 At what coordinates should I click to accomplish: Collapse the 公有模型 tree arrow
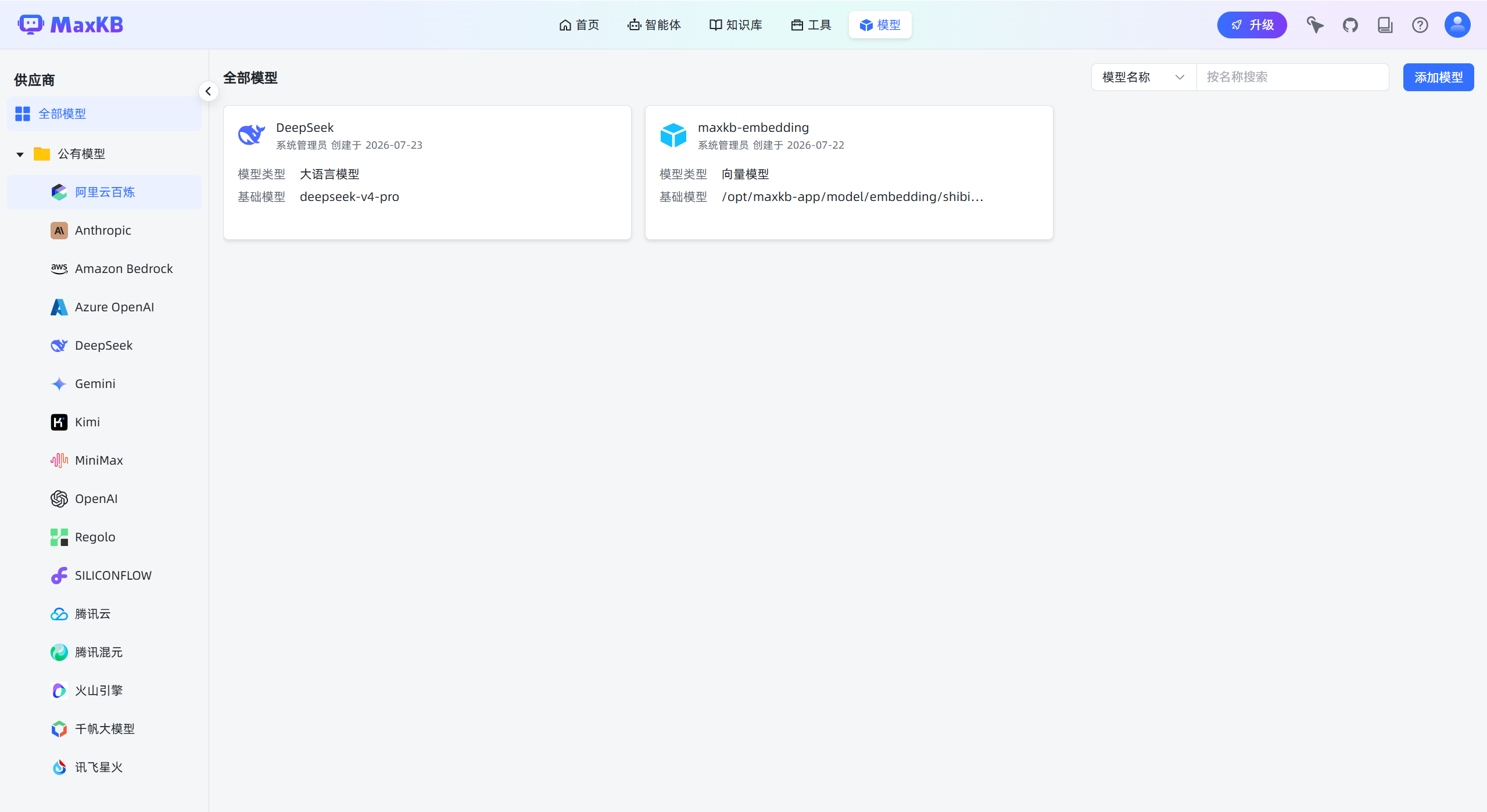pyautogui.click(x=20, y=155)
